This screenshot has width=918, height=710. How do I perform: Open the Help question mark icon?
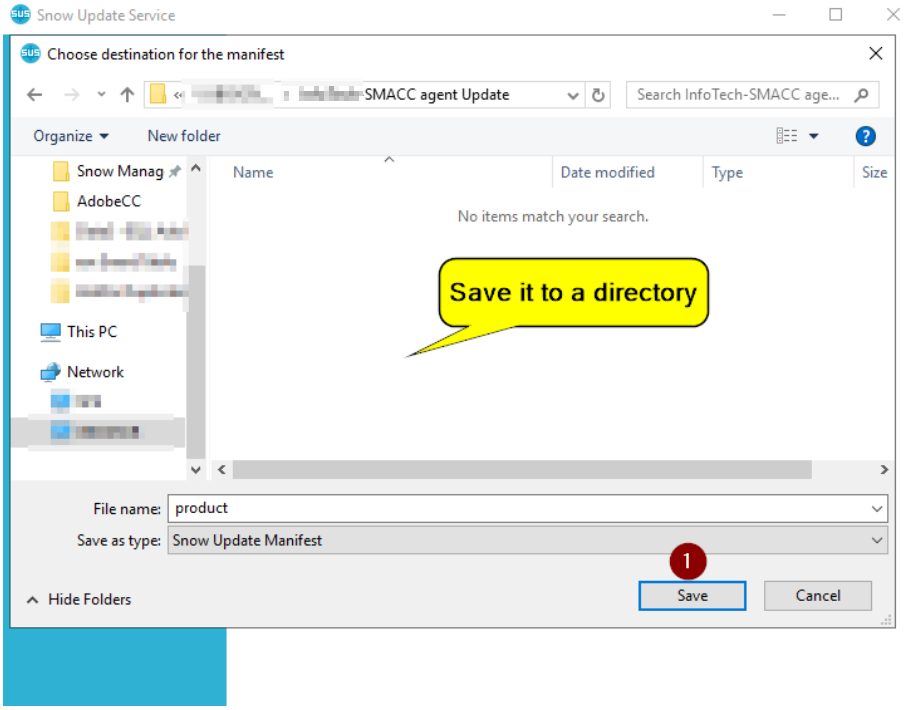tap(865, 136)
